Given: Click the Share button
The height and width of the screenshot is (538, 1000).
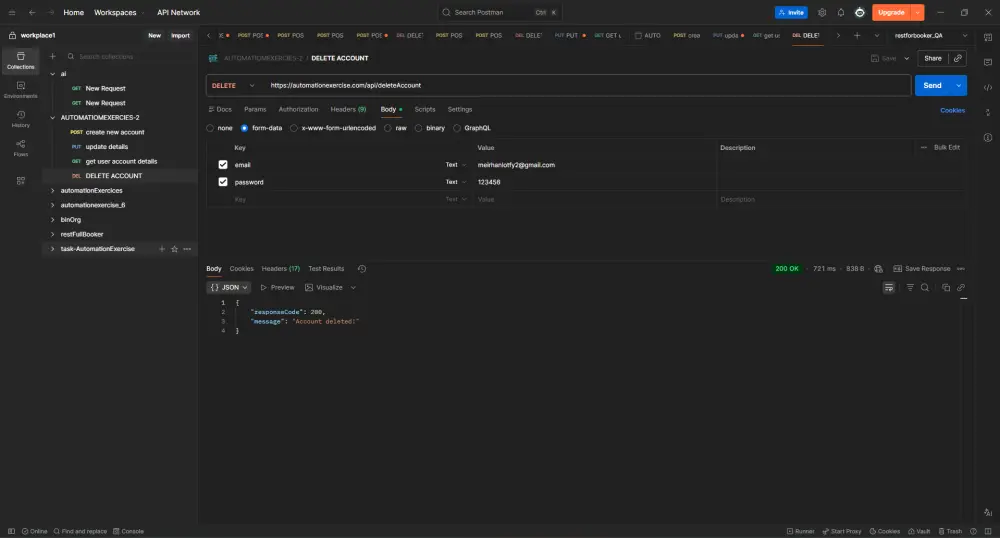Looking at the screenshot, I should click(x=933, y=58).
